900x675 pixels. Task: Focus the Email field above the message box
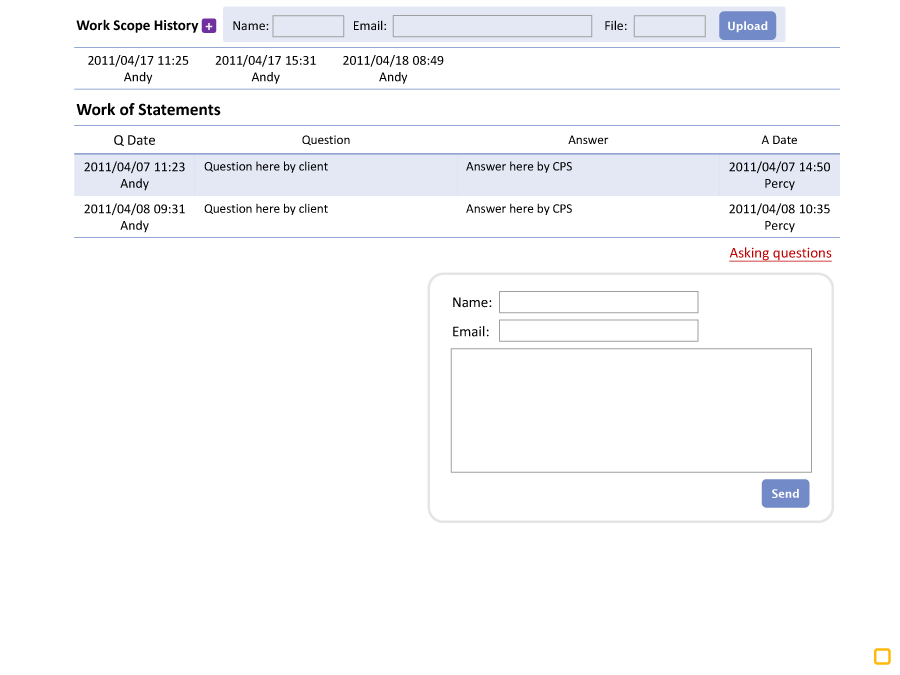598,331
